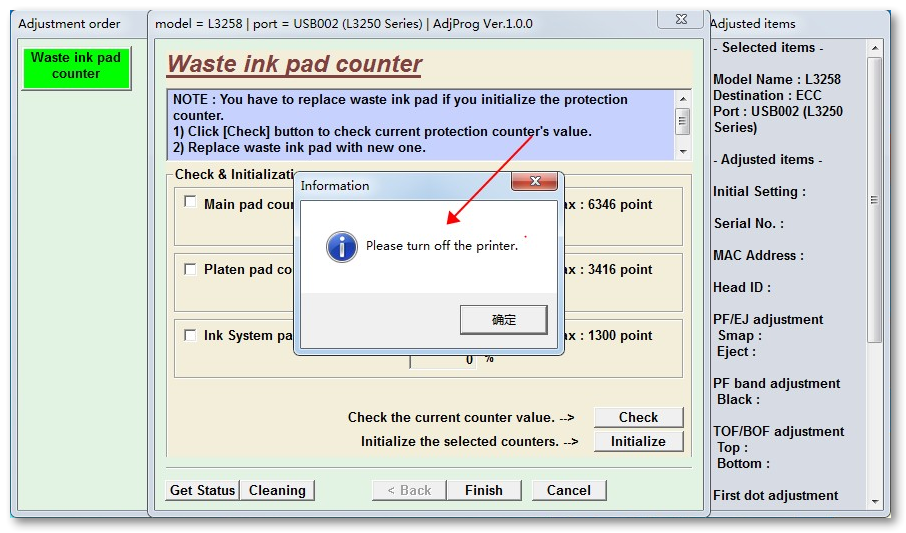The width and height of the screenshot is (906, 533).
Task: Click the 'Destination : ECC' text
Action: [x=767, y=95]
